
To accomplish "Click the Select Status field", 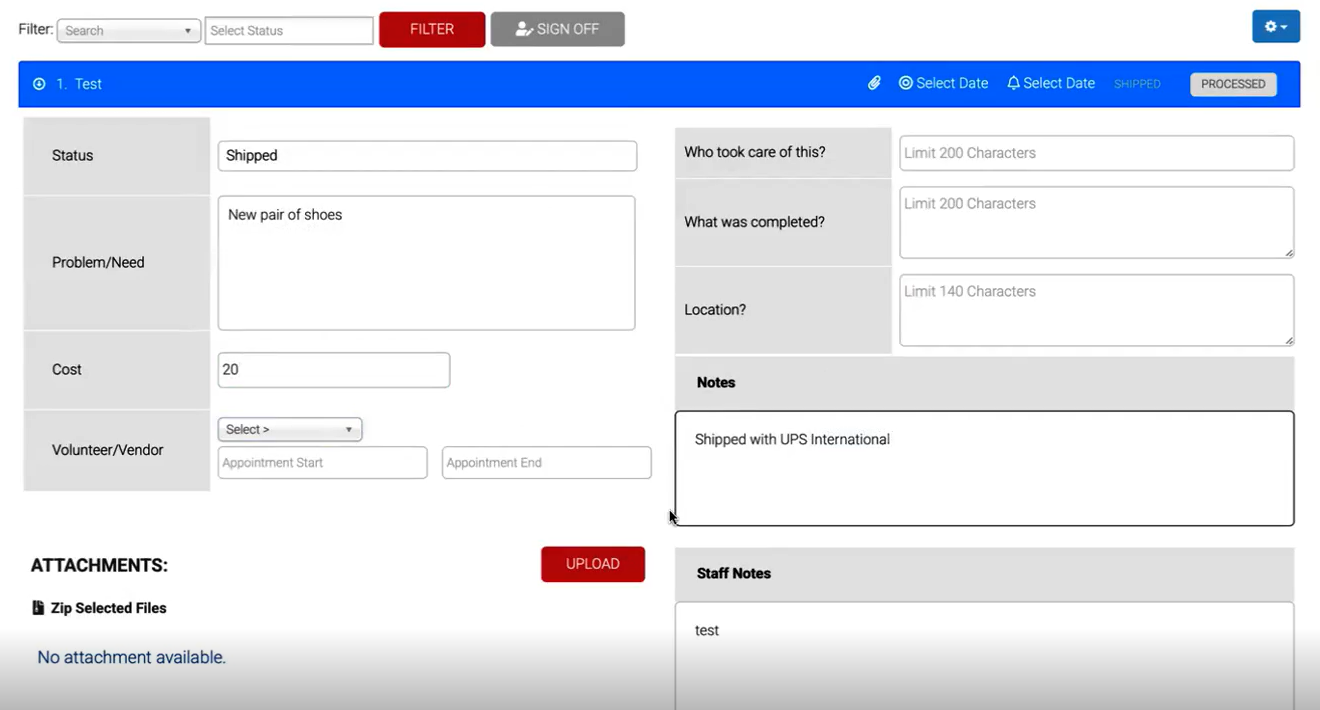I will [289, 31].
